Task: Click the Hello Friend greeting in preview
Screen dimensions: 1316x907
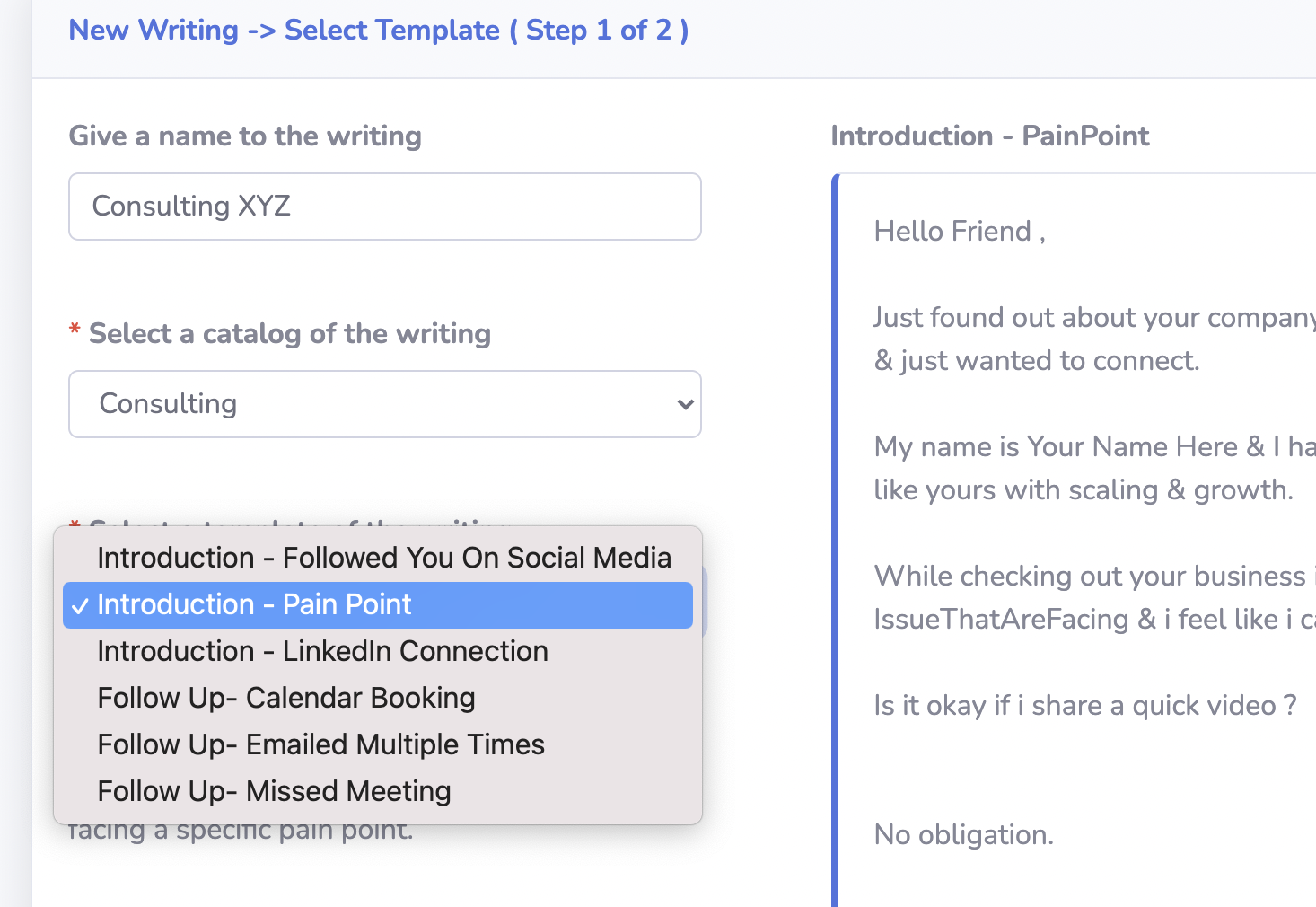Action: (960, 232)
